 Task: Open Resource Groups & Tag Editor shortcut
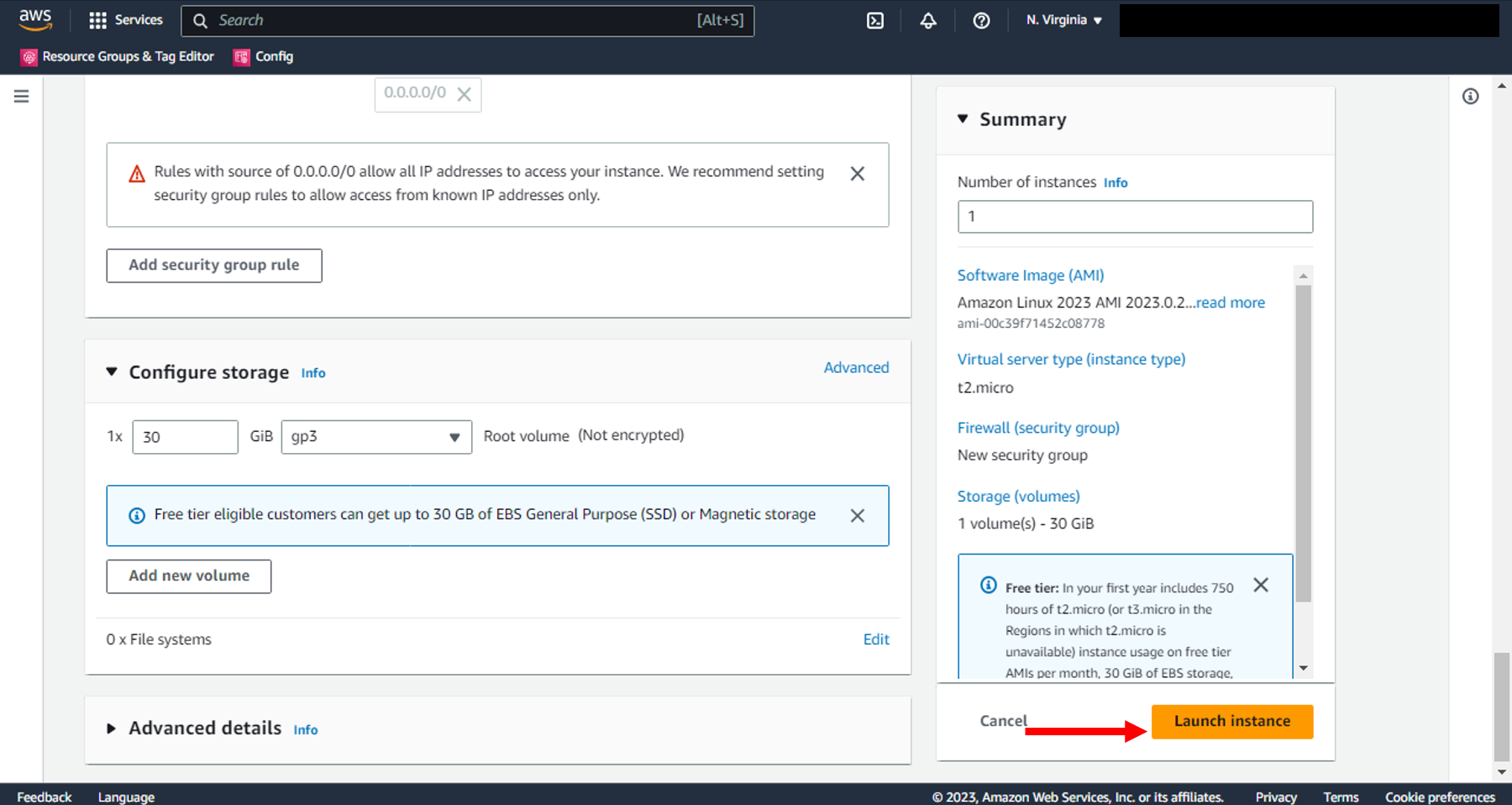[x=118, y=57]
